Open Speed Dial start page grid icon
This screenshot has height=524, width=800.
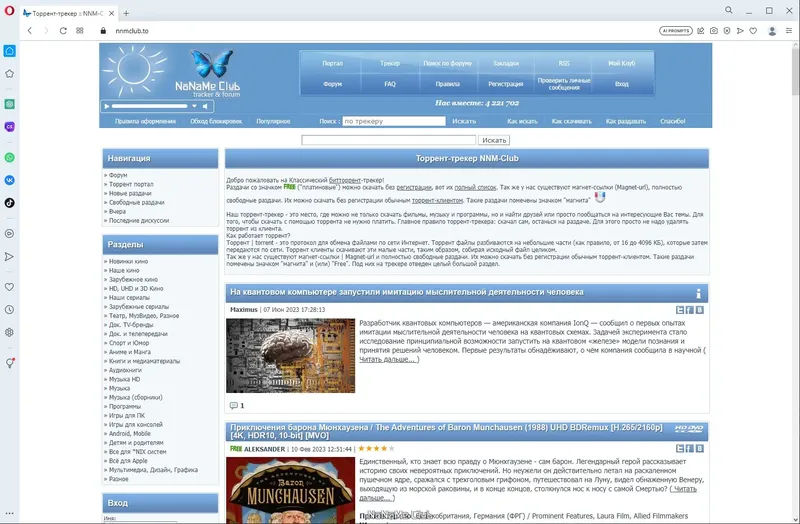coord(80,31)
